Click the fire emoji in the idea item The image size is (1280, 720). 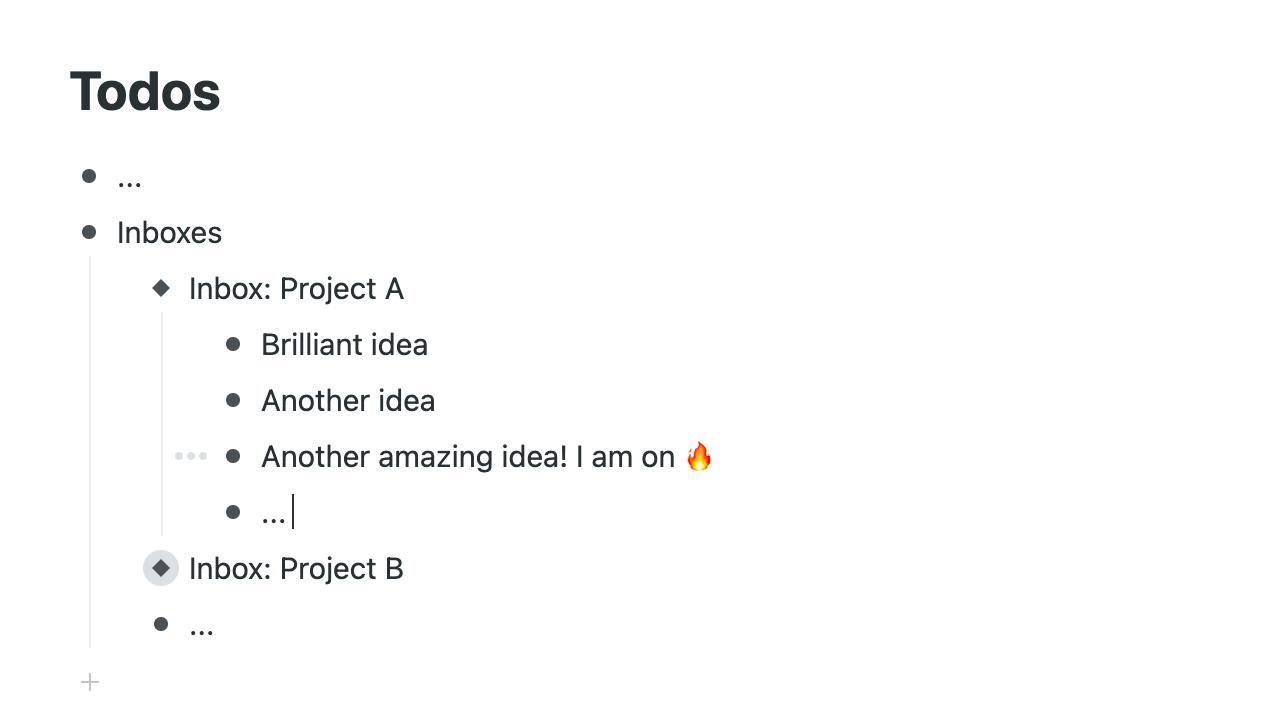699,457
